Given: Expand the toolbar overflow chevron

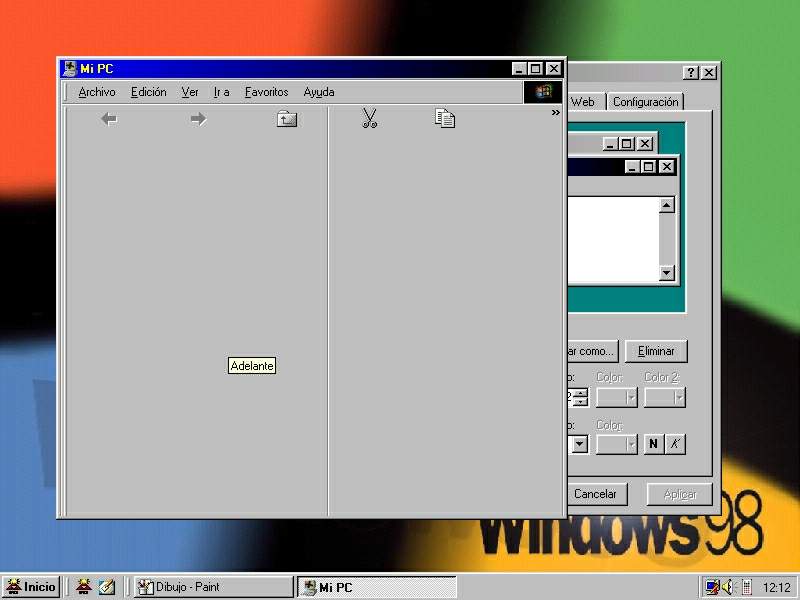Looking at the screenshot, I should tap(556, 112).
